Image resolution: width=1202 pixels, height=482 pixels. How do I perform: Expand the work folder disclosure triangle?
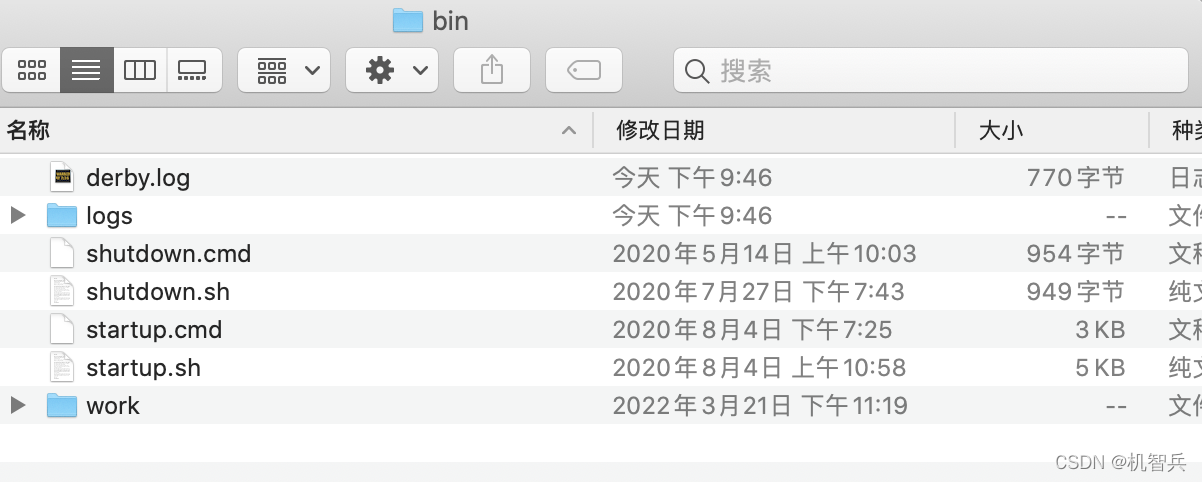pyautogui.click(x=17, y=405)
